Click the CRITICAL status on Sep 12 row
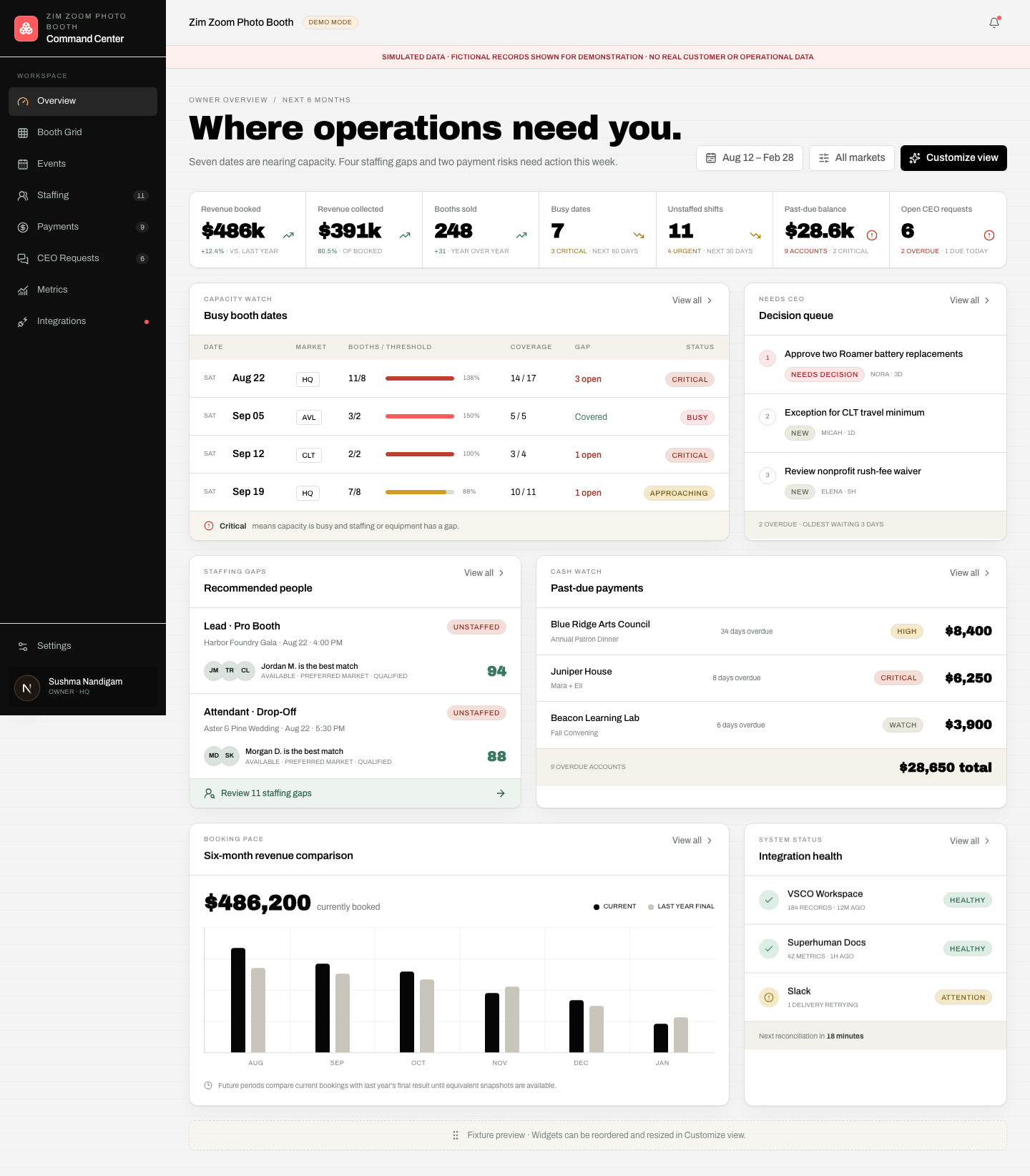This screenshot has width=1030, height=1176. [x=690, y=456]
